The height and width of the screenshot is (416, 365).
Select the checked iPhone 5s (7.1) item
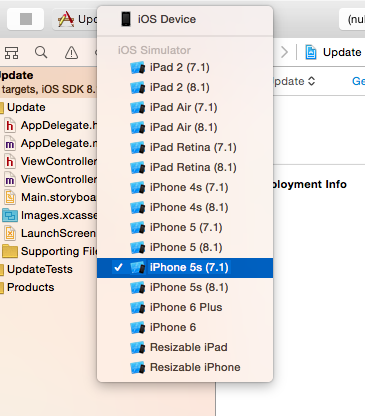pyautogui.click(x=185, y=267)
